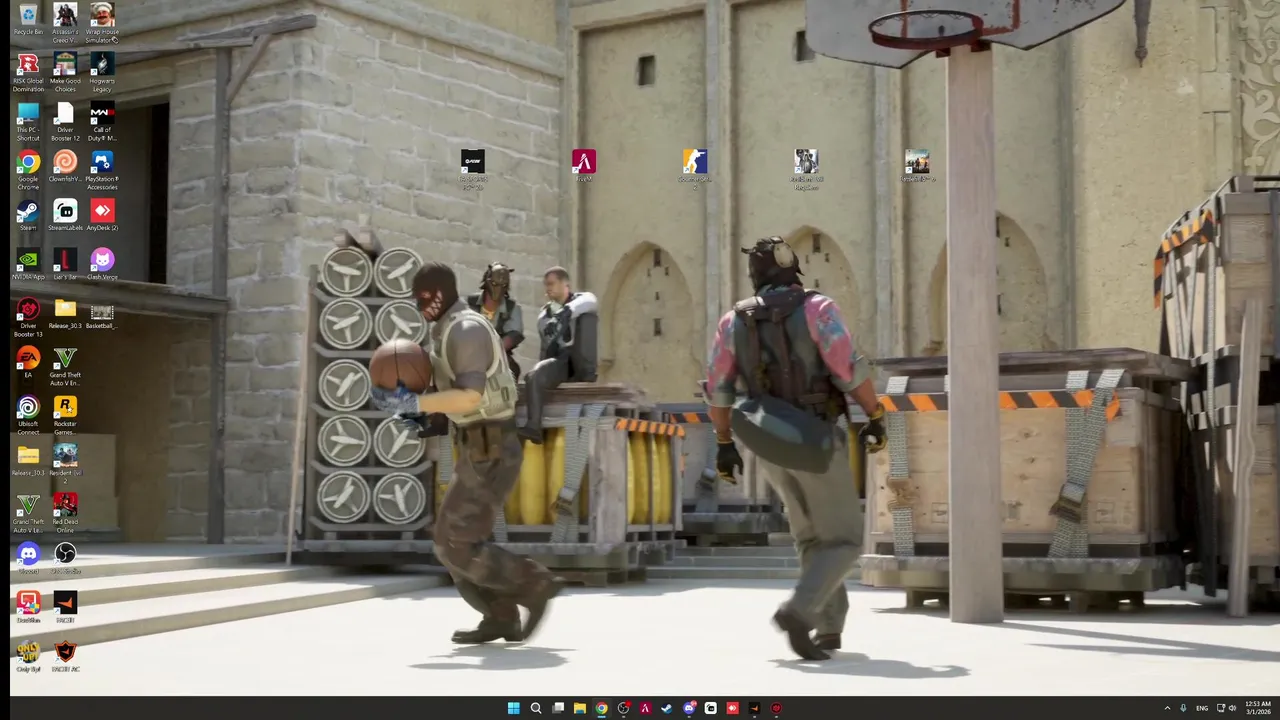1280x720 pixels.
Task: Click the microphone tray icon
Action: click(1183, 708)
